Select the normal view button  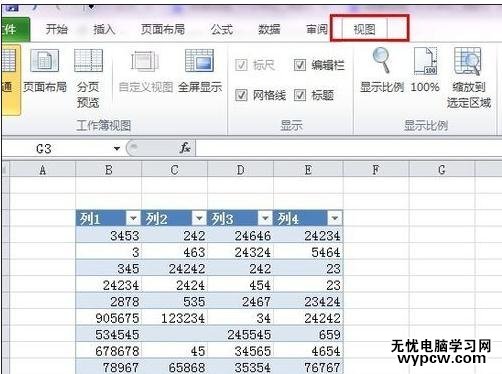(10, 80)
